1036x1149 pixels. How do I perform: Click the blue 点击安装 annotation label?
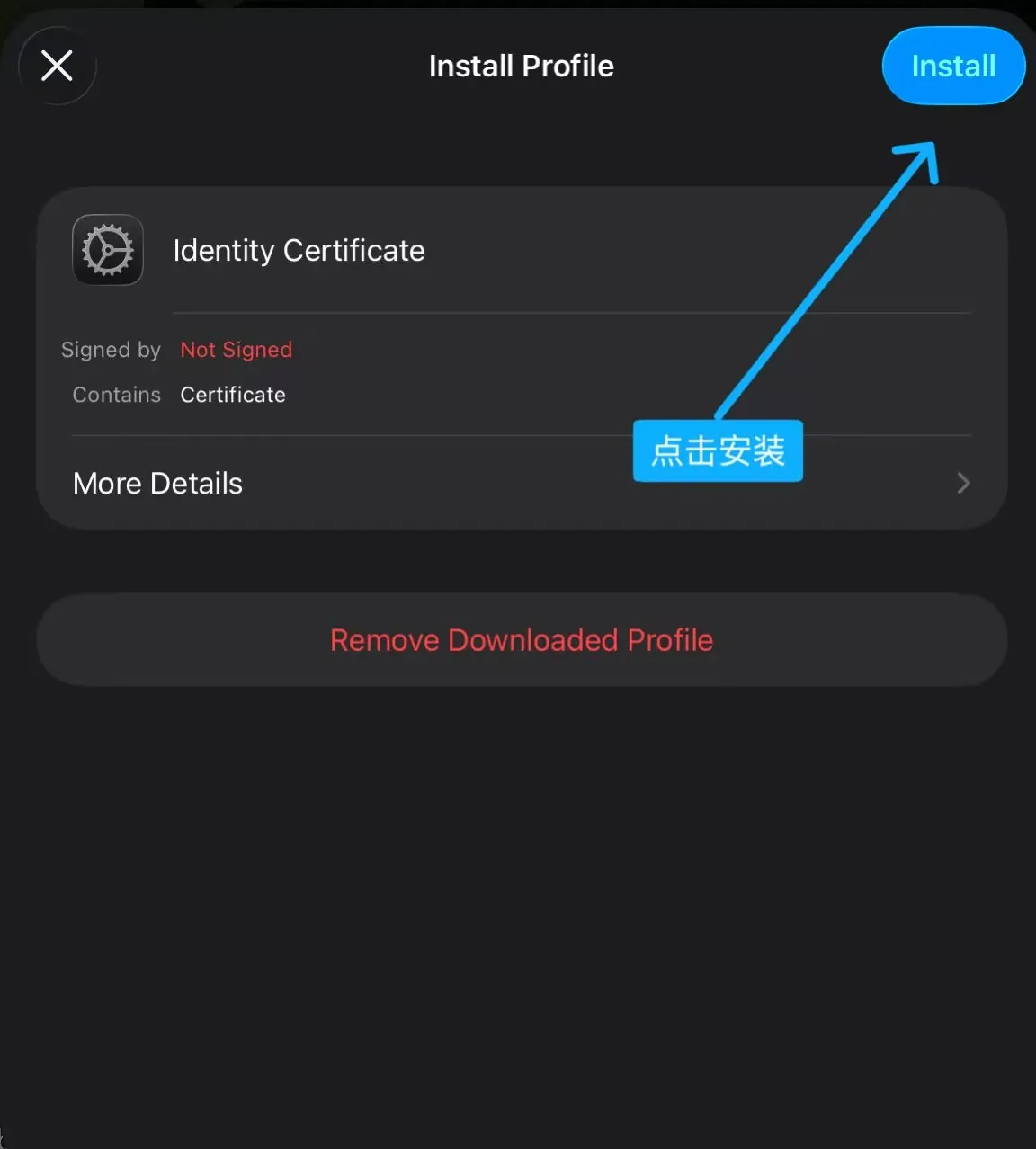coord(718,450)
